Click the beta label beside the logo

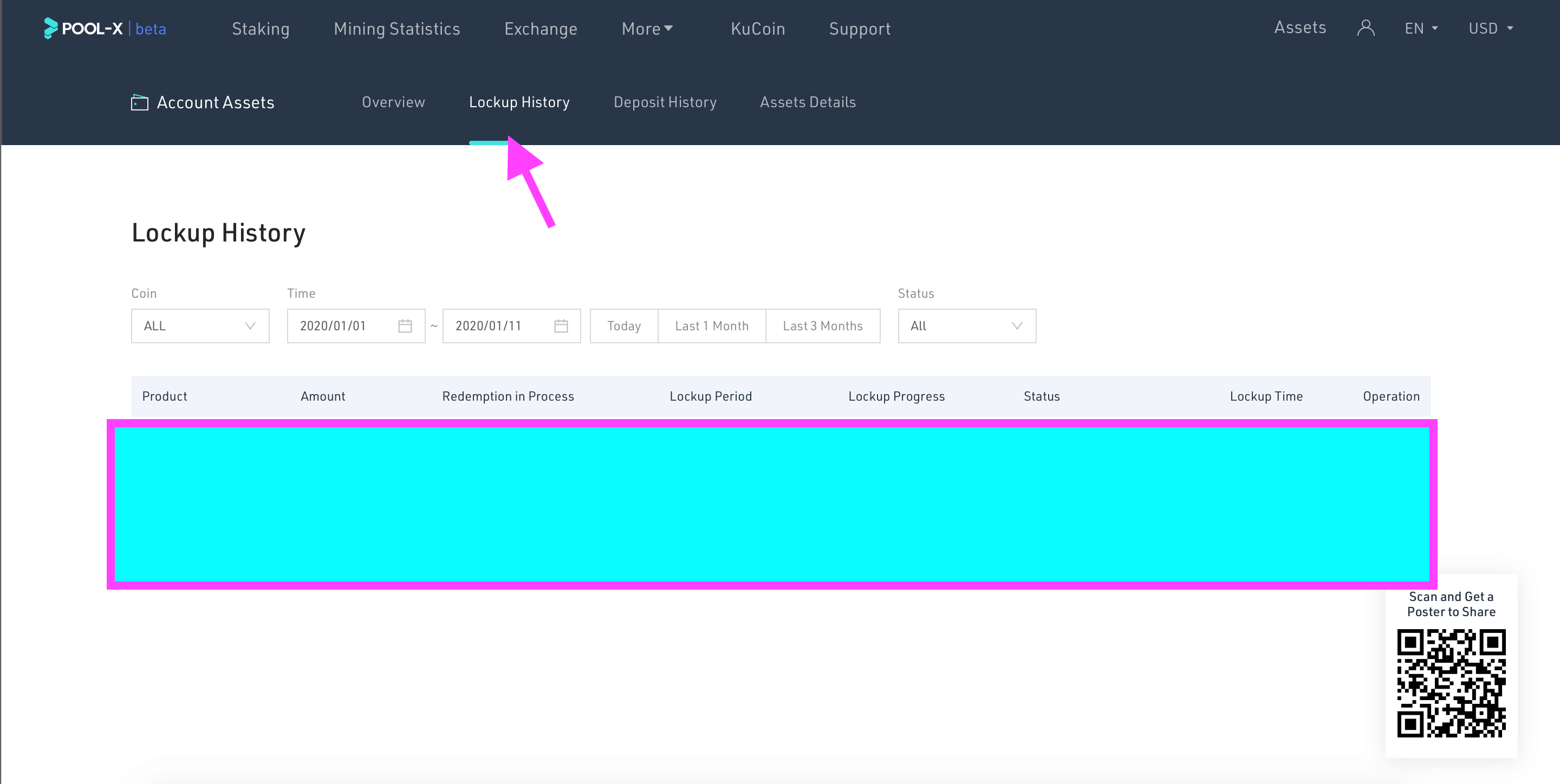(151, 29)
